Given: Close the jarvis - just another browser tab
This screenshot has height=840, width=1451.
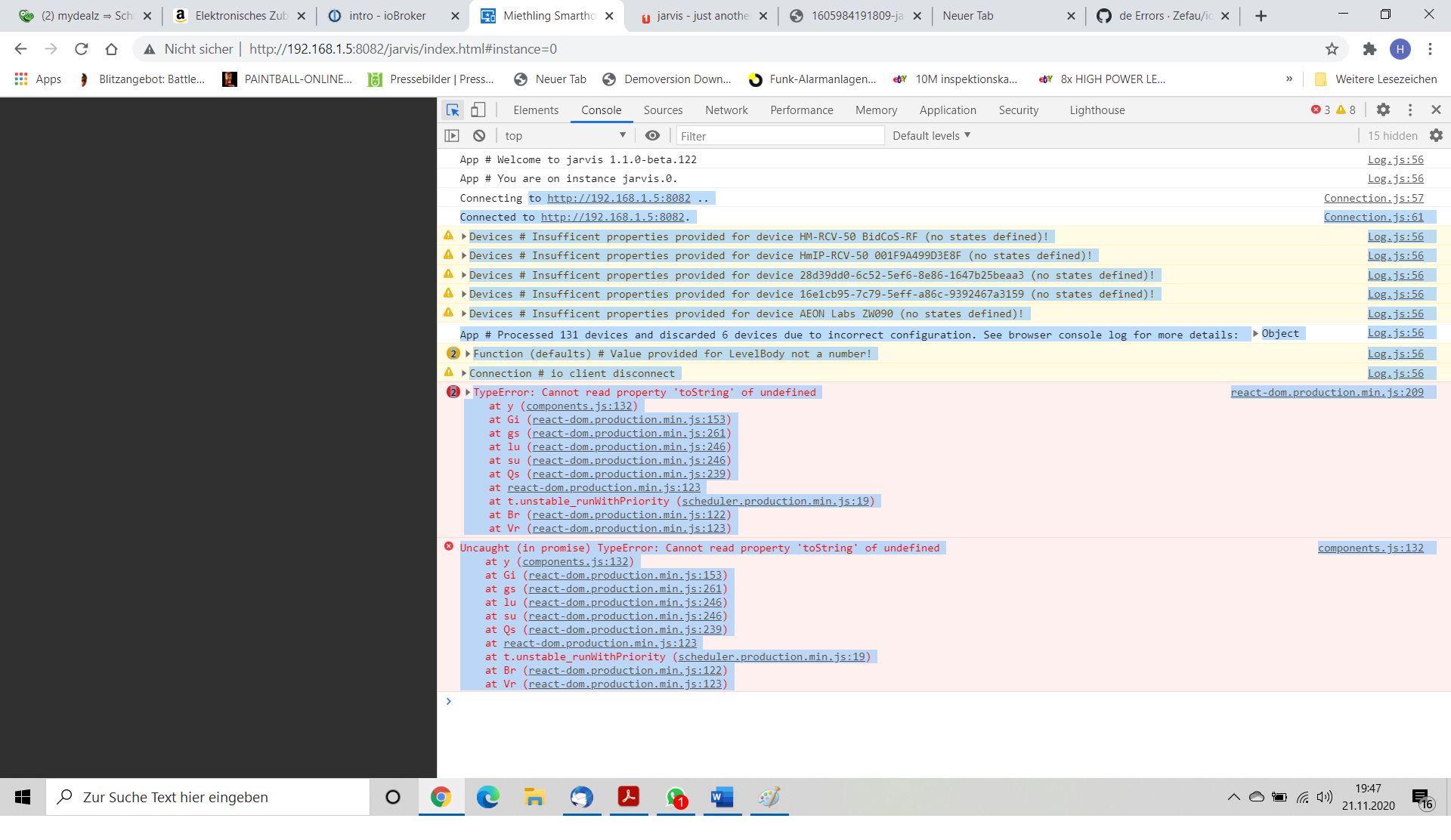Looking at the screenshot, I should pos(763,16).
